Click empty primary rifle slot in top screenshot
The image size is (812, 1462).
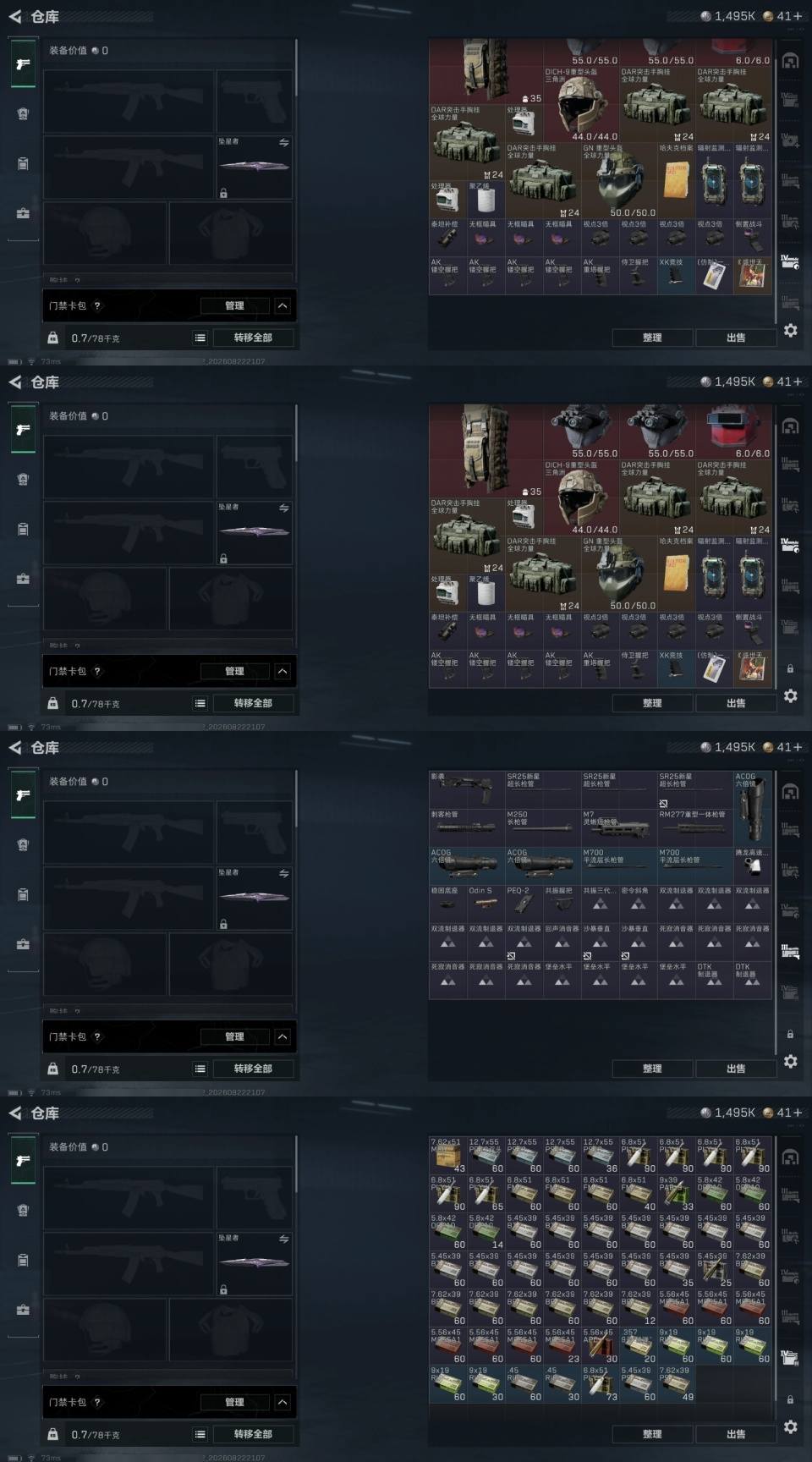pyautogui.click(x=129, y=102)
